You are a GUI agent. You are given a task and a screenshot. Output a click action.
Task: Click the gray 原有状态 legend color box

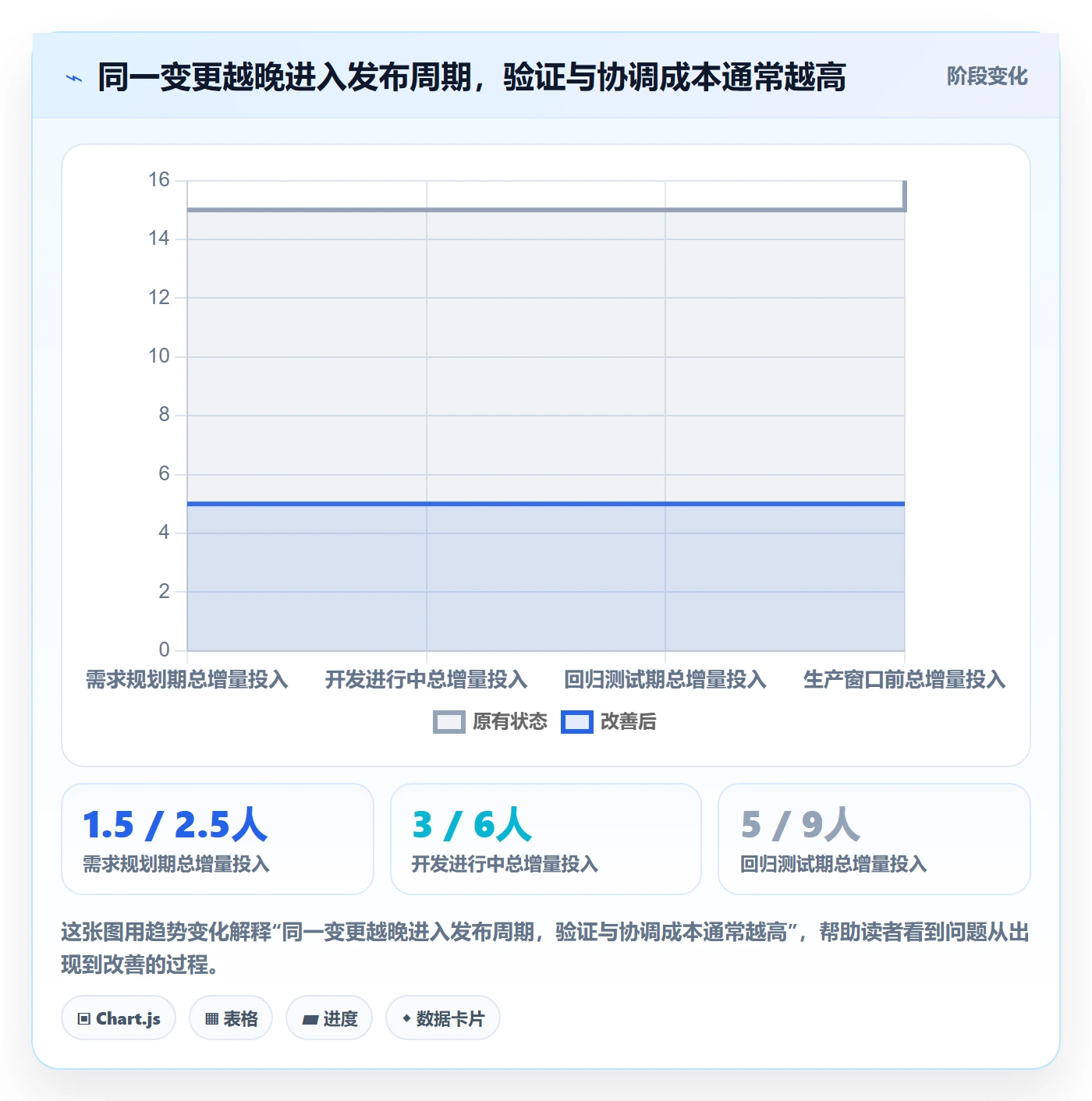[x=449, y=722]
